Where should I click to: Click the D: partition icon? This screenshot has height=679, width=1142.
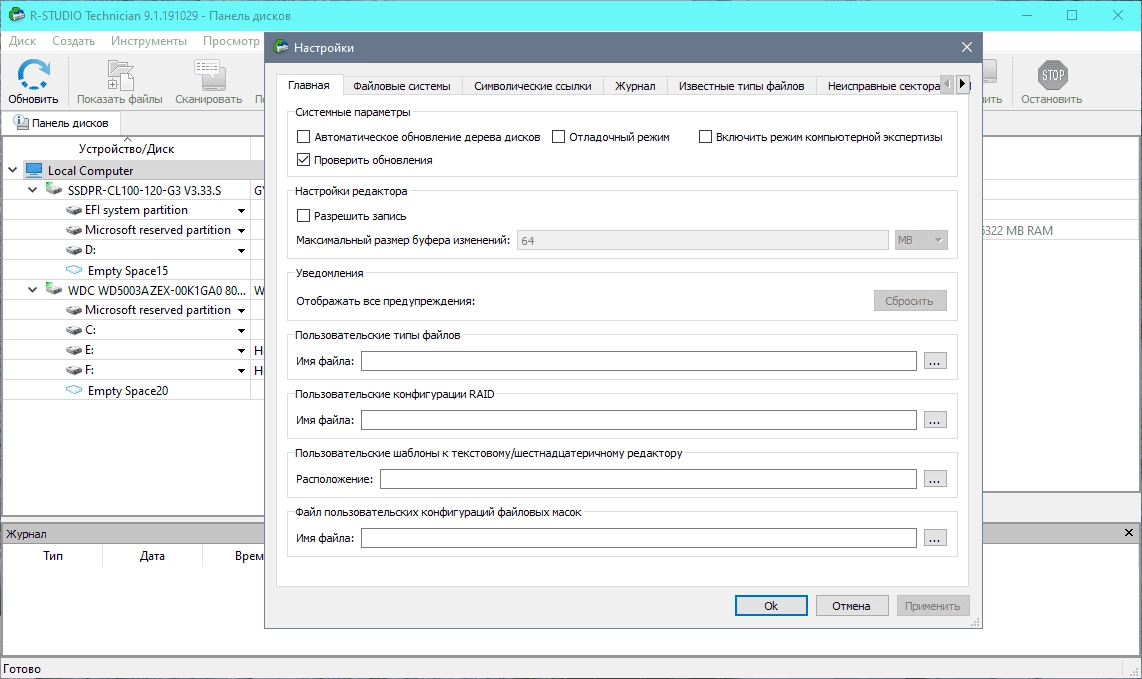coord(74,250)
